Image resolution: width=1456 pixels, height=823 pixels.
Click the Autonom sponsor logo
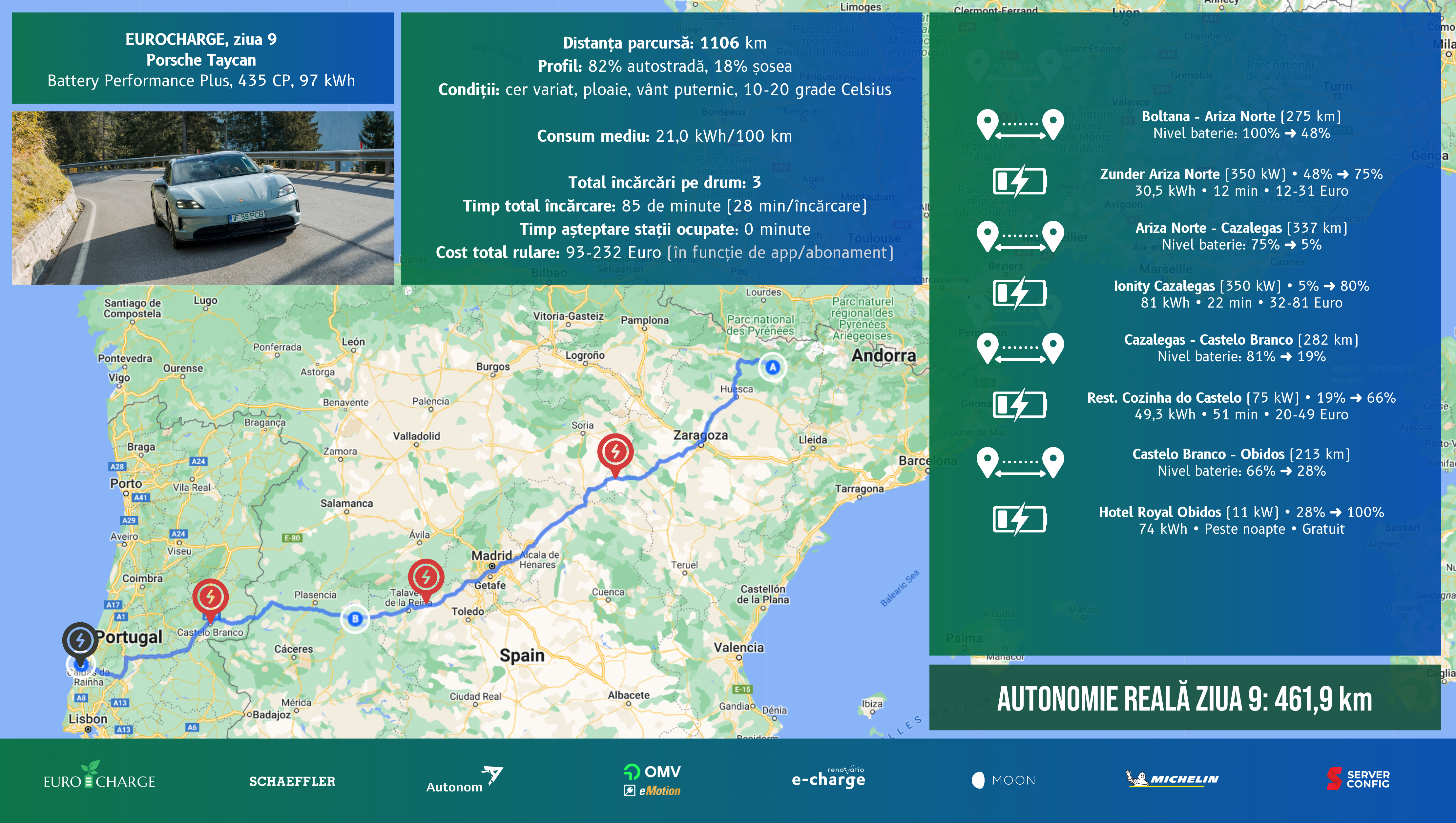click(464, 779)
